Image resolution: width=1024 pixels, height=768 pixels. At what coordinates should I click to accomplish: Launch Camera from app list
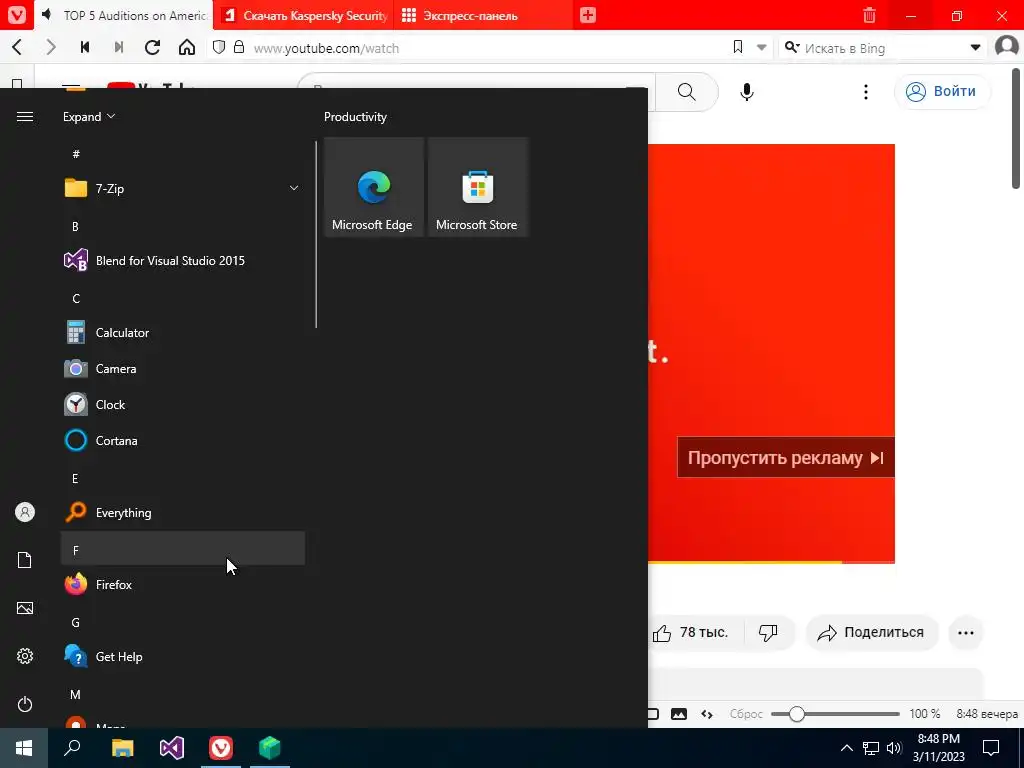[183, 368]
